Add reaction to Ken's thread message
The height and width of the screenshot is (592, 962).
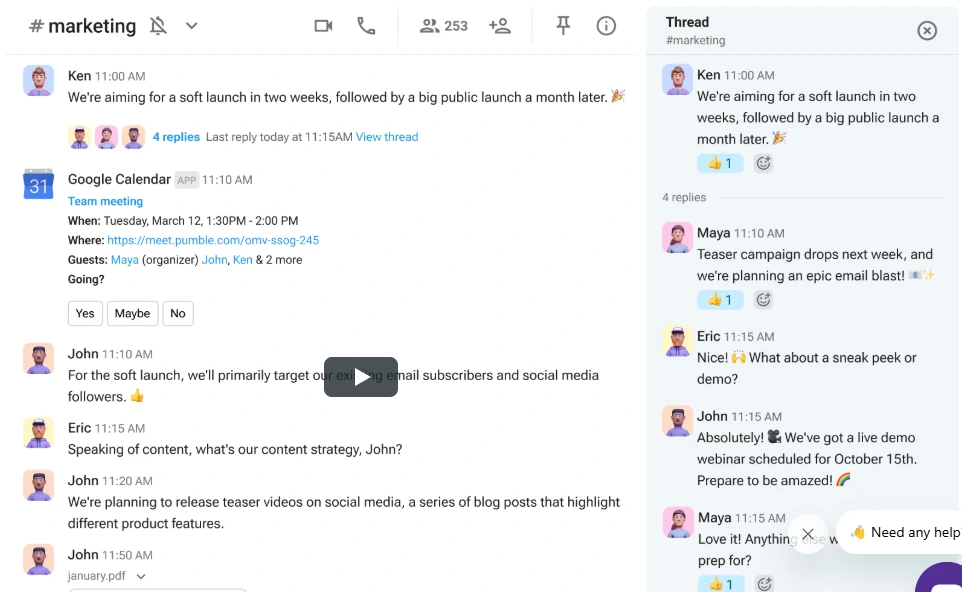764,163
